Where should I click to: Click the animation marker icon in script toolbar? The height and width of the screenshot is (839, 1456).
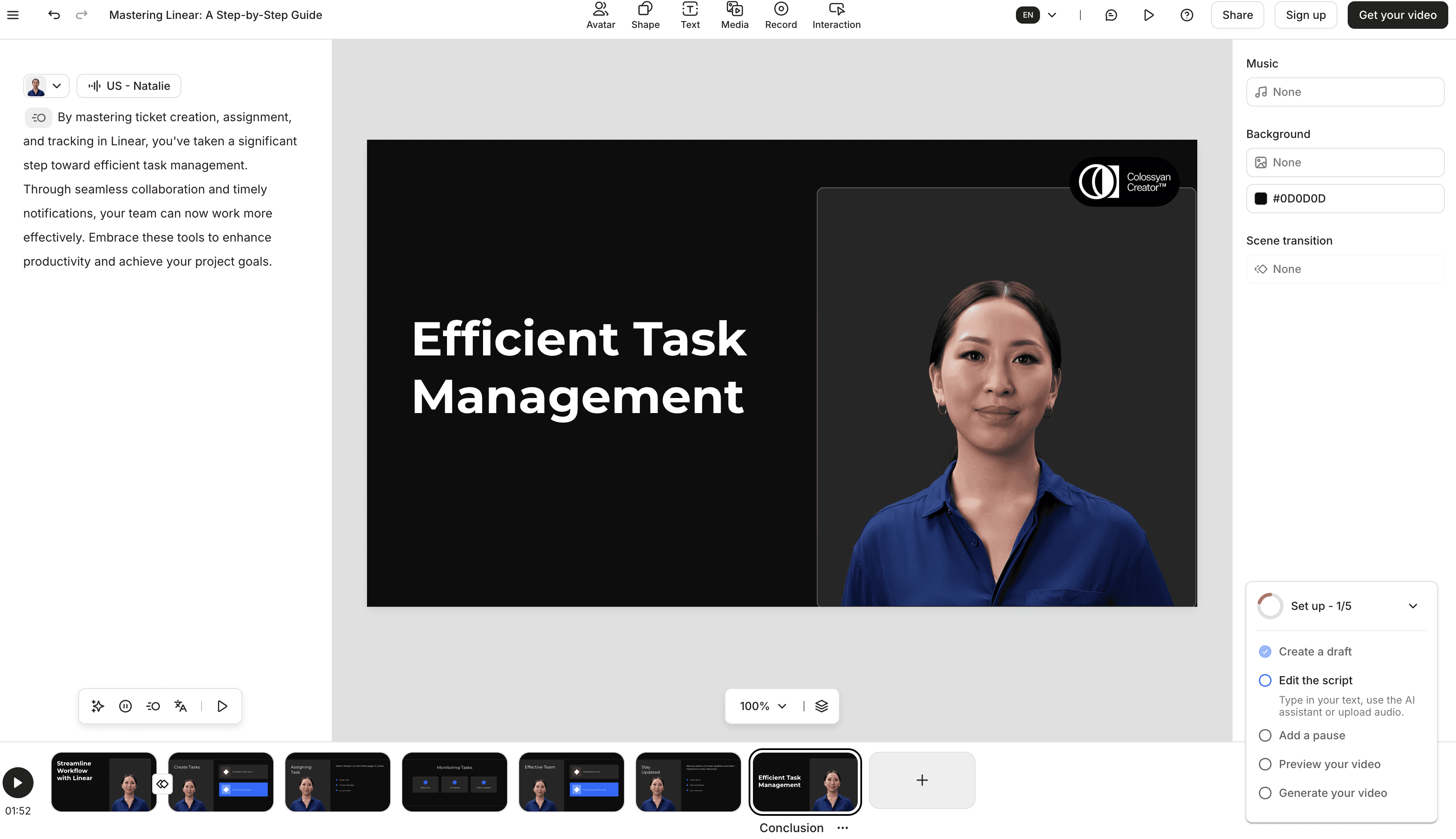point(153,706)
